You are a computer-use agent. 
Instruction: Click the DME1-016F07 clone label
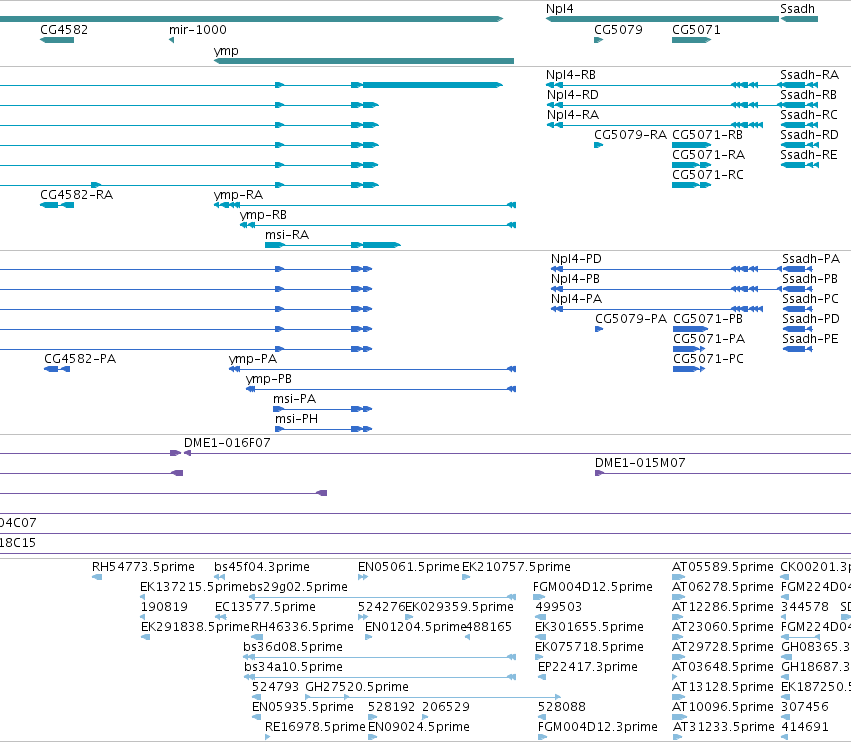227,443
